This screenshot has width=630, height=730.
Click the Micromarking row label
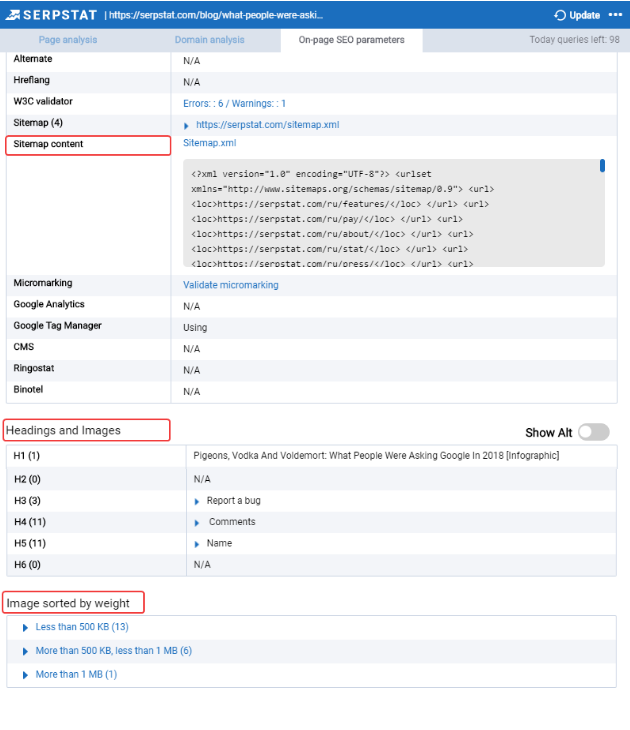point(43,283)
